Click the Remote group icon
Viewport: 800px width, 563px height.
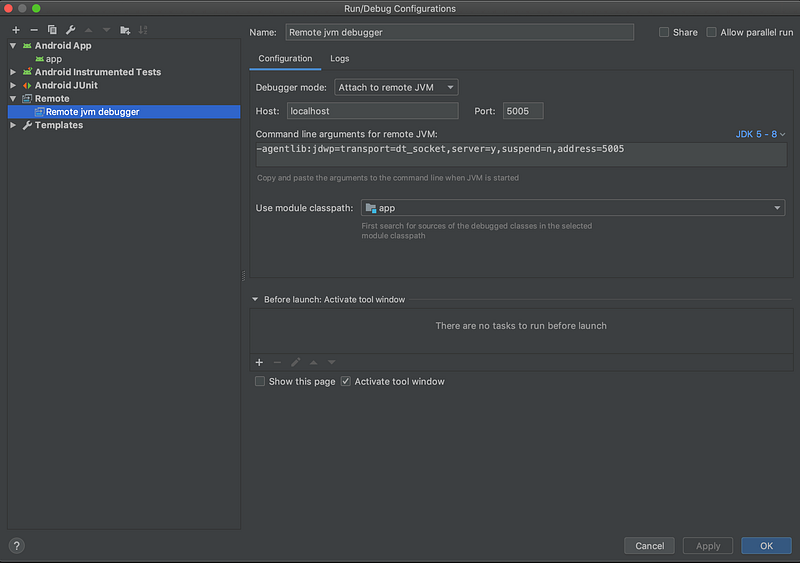(x=27, y=99)
